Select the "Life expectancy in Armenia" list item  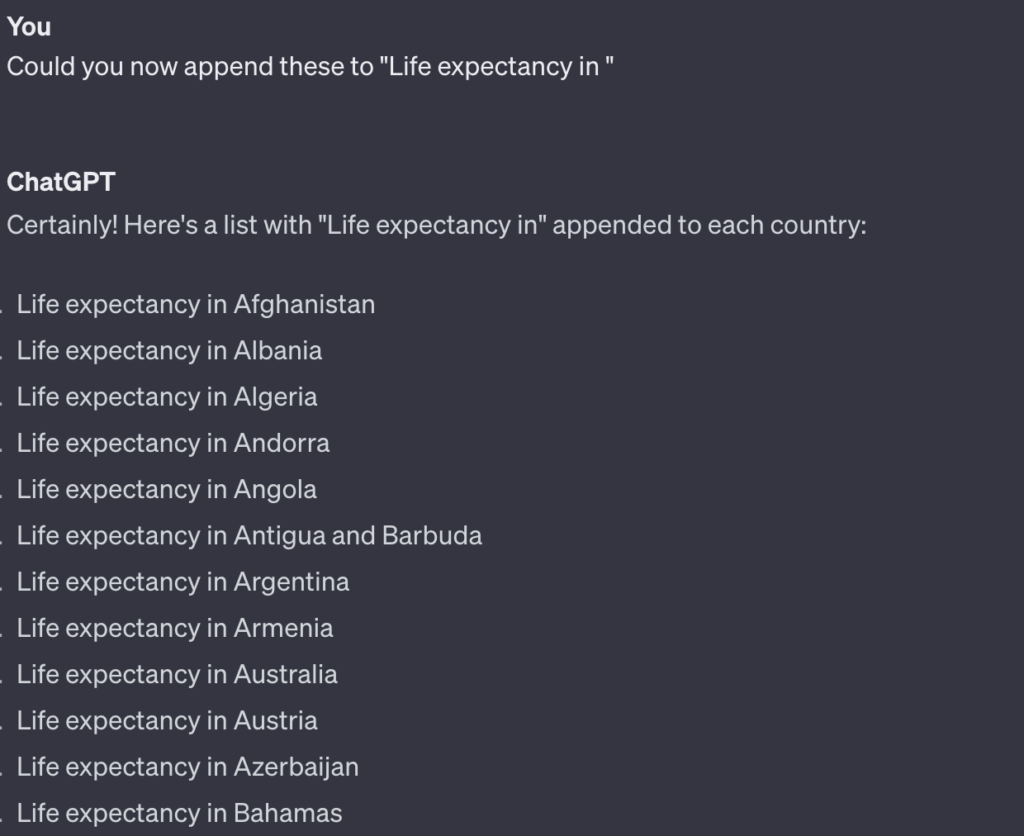pos(175,628)
